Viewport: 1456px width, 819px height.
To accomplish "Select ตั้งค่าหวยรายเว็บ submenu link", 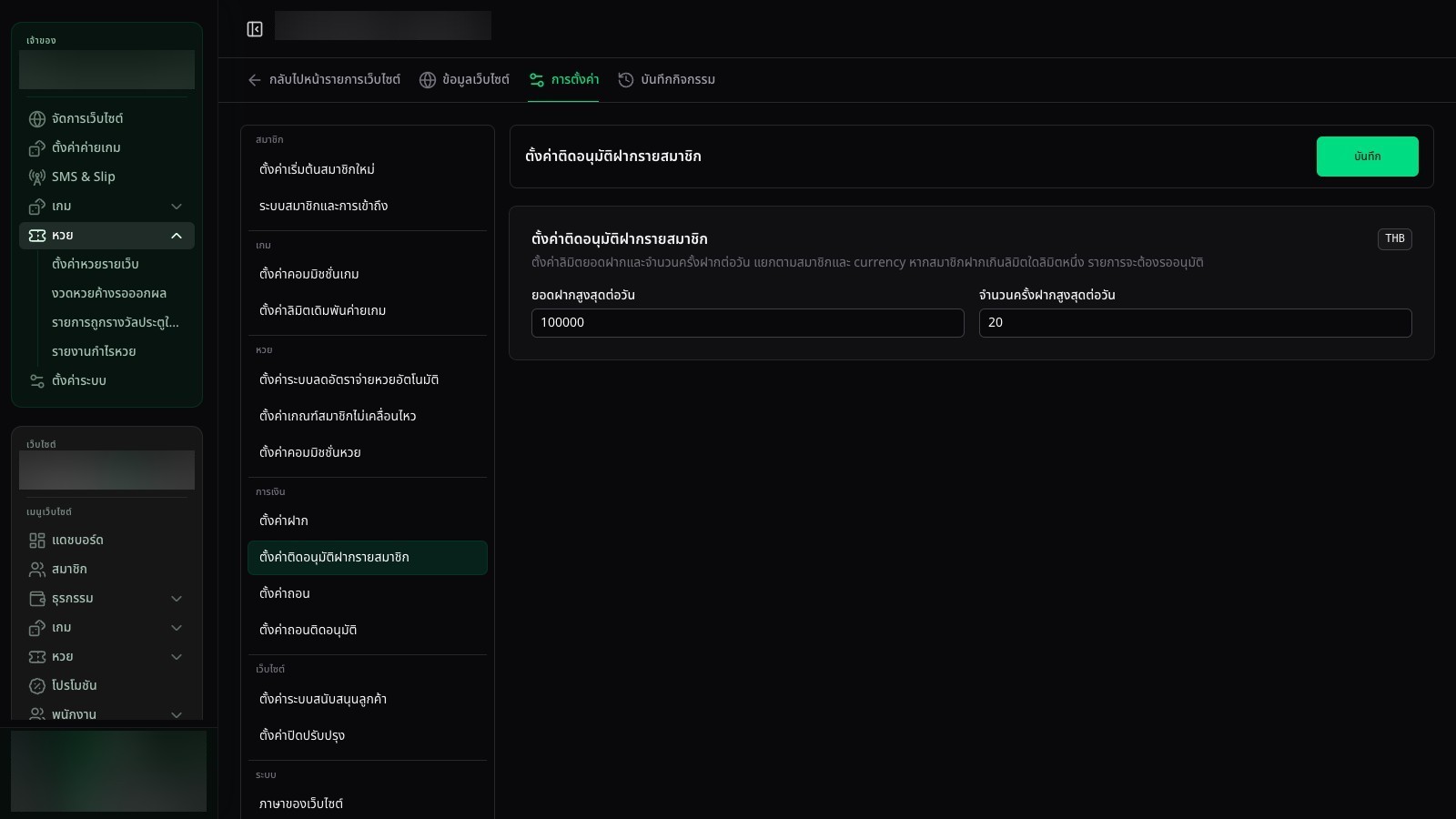I will [96, 264].
